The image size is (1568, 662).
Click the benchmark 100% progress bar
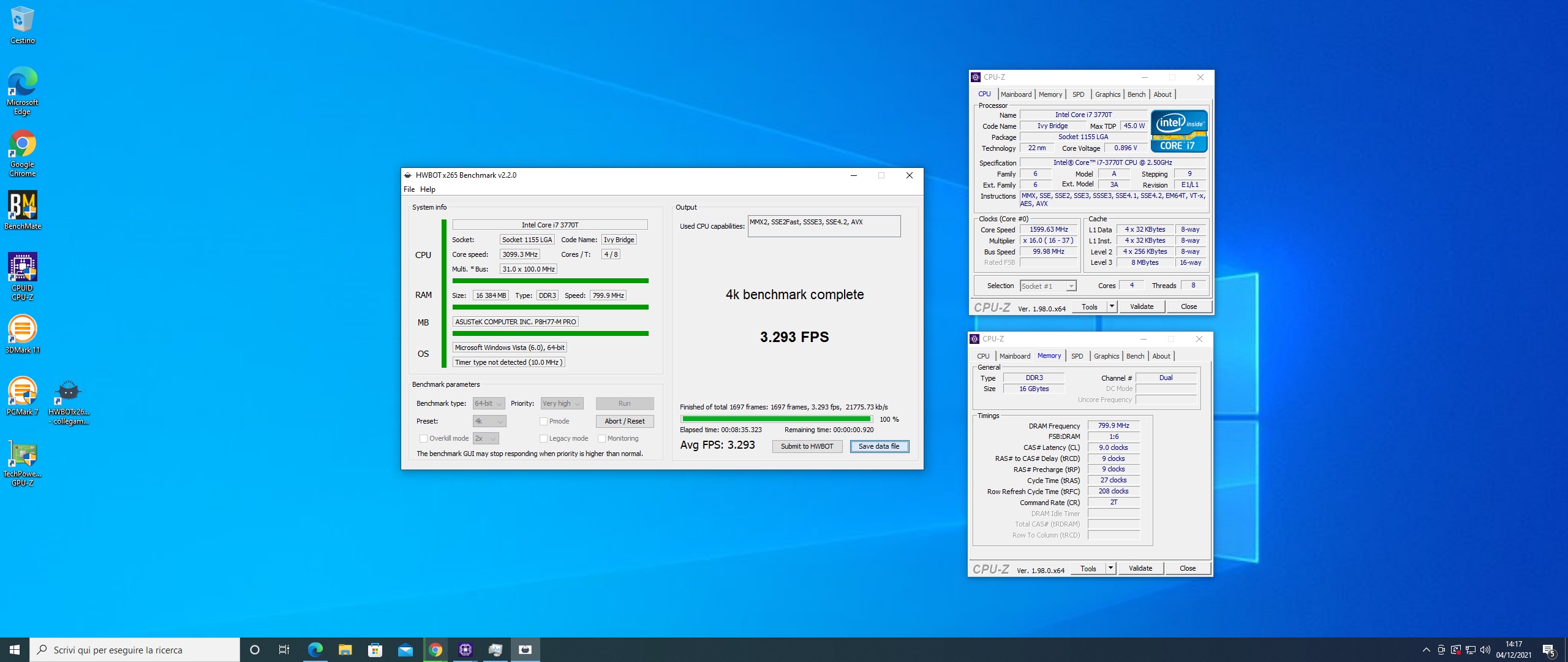776,419
